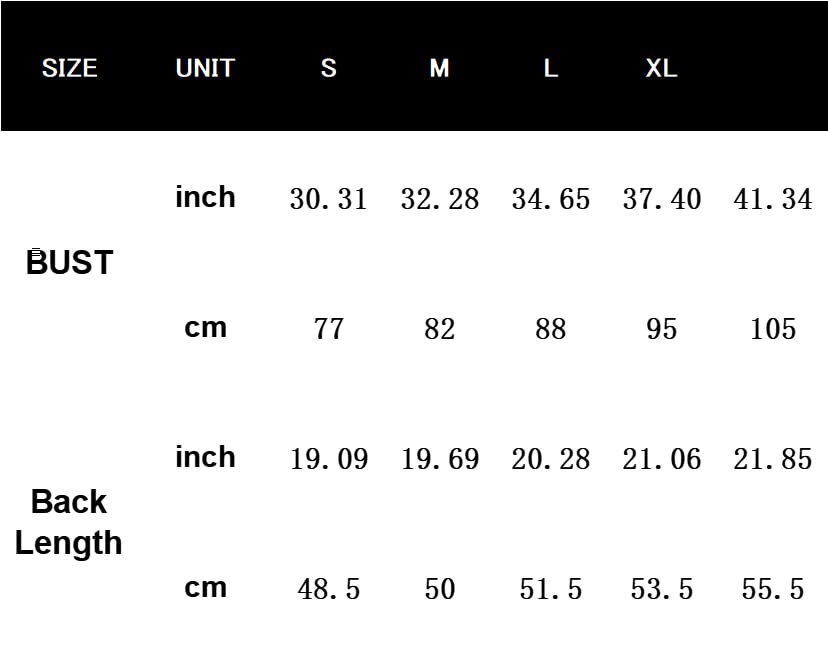The width and height of the screenshot is (828, 651).
Task: Click the UNIT column header
Action: tap(205, 68)
